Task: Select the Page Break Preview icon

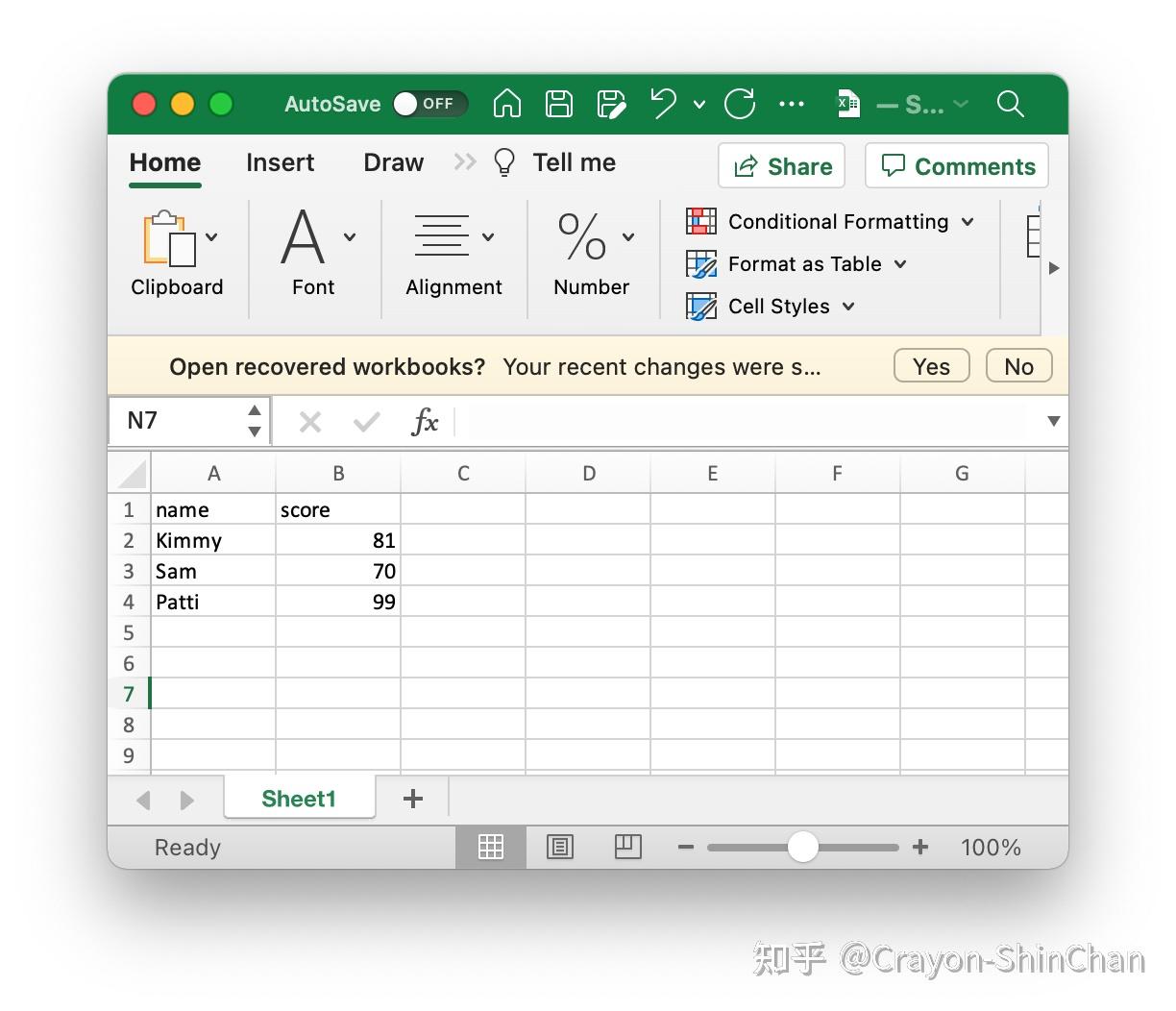Action: coord(627,847)
